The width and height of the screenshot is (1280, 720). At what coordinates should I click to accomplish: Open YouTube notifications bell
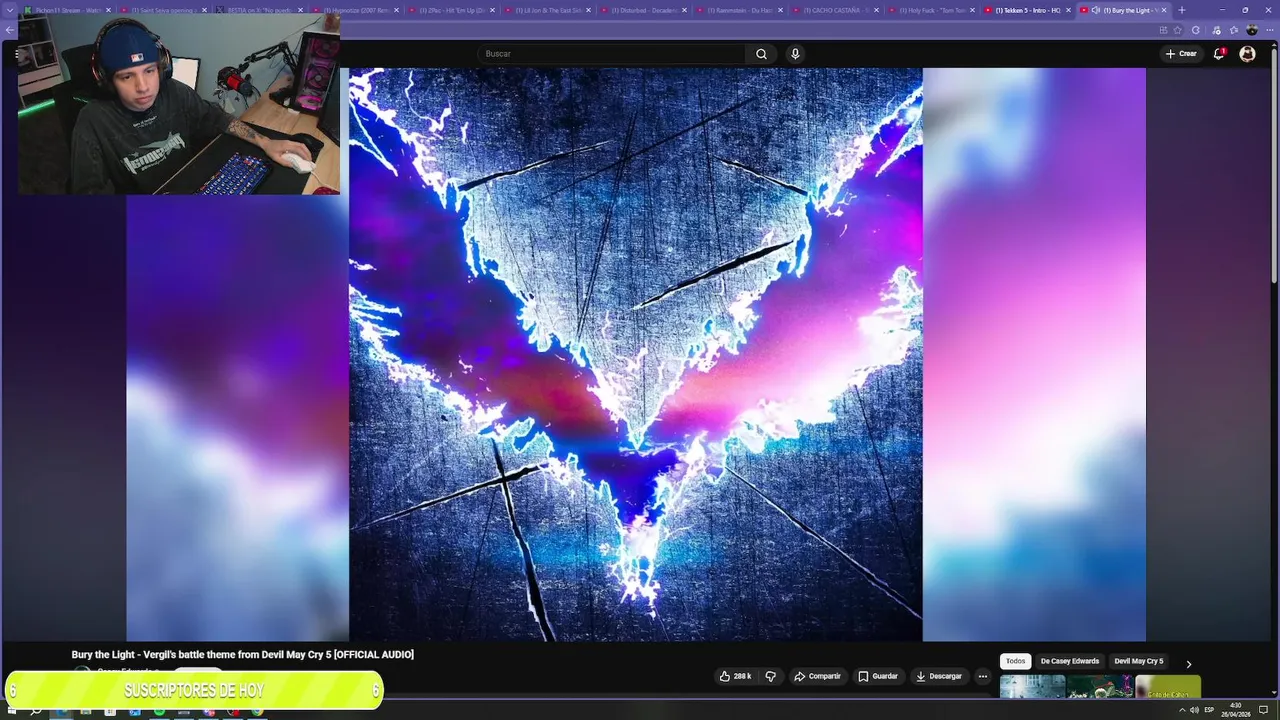1218,54
